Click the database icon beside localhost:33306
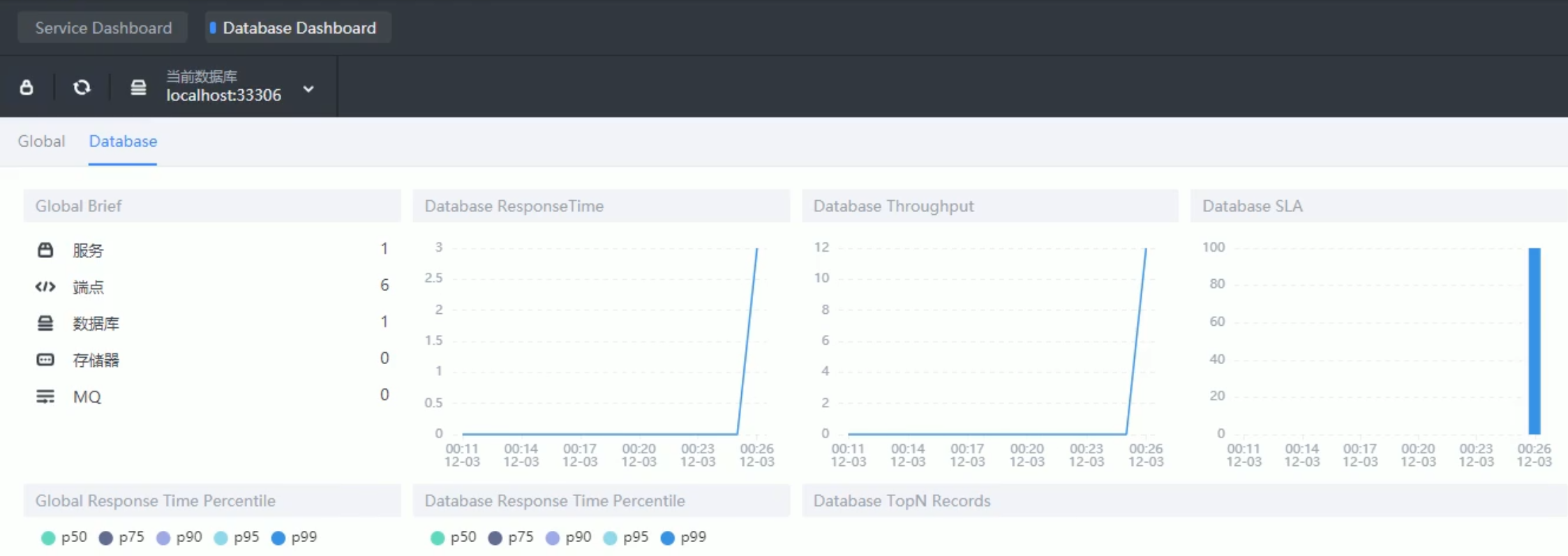1568x556 pixels. (x=138, y=87)
